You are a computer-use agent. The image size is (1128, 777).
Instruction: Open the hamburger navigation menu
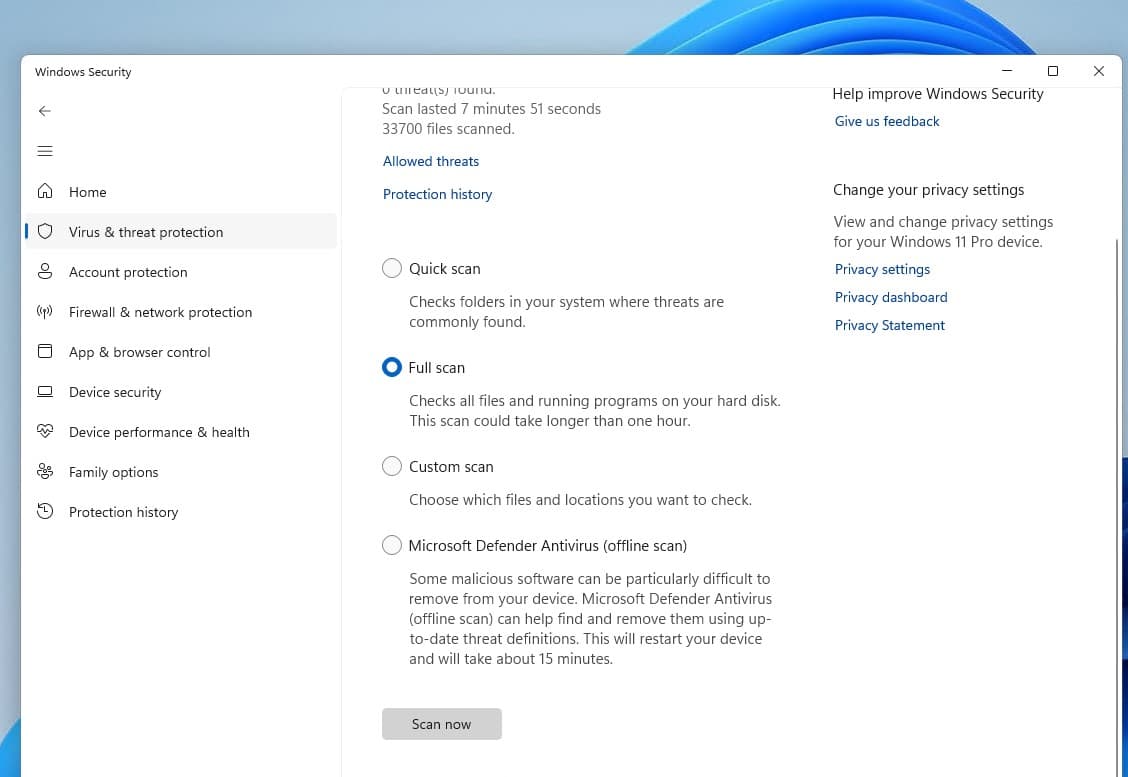pyautogui.click(x=44, y=151)
